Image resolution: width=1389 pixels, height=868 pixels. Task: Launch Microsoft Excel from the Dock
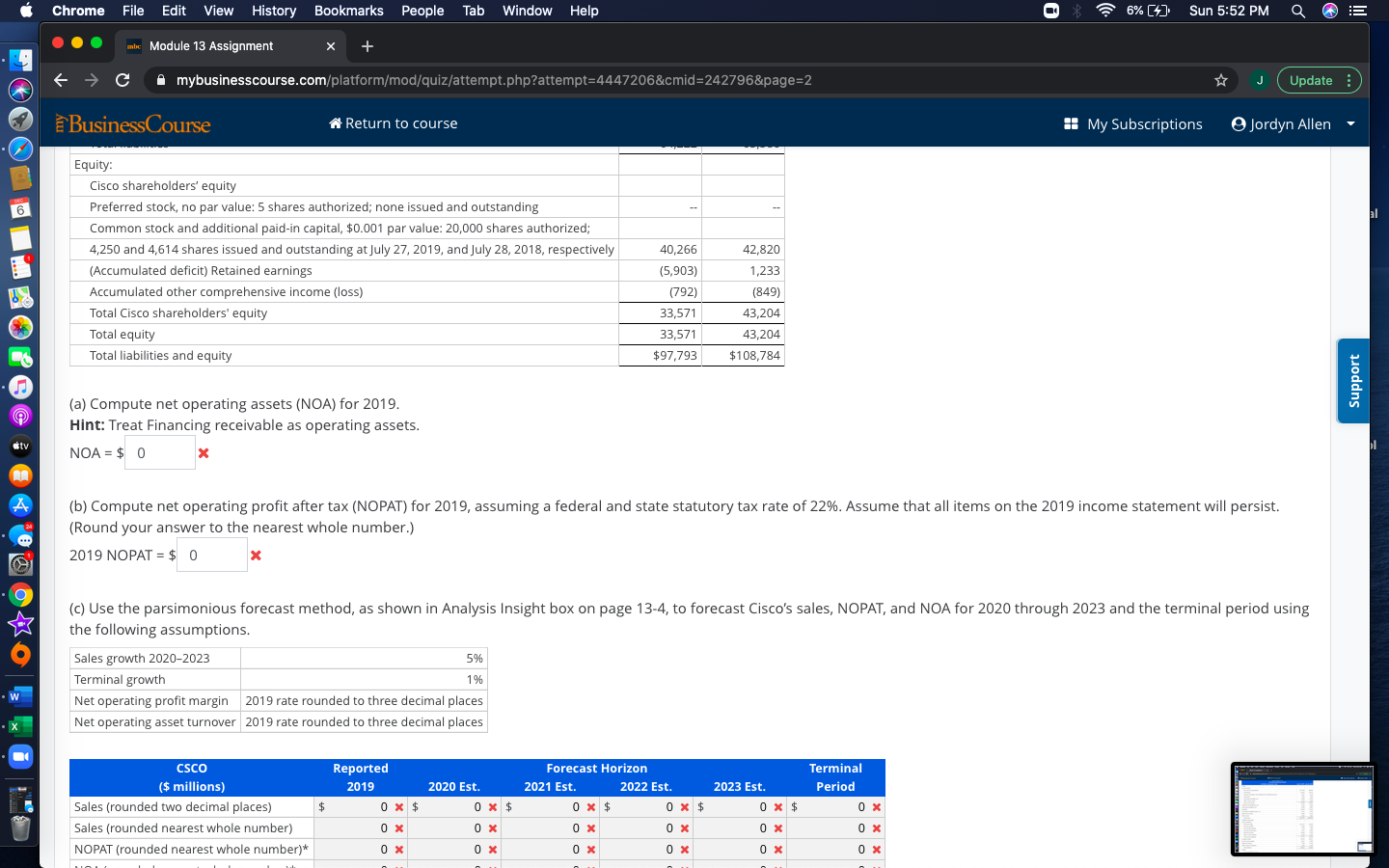pos(20,726)
